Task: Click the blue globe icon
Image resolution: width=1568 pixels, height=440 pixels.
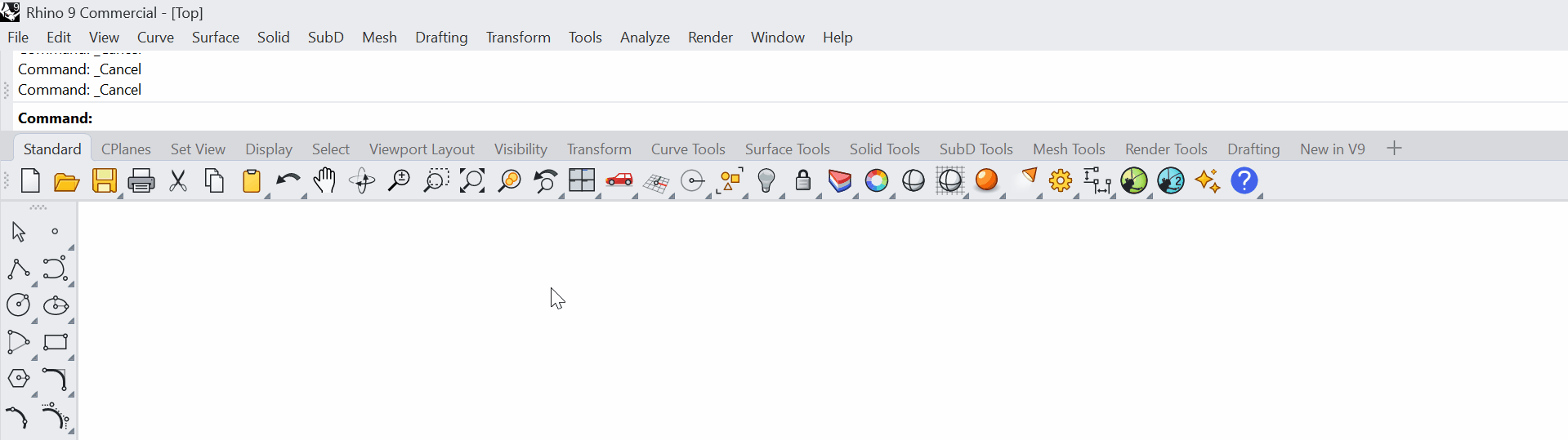Action: click(1171, 180)
